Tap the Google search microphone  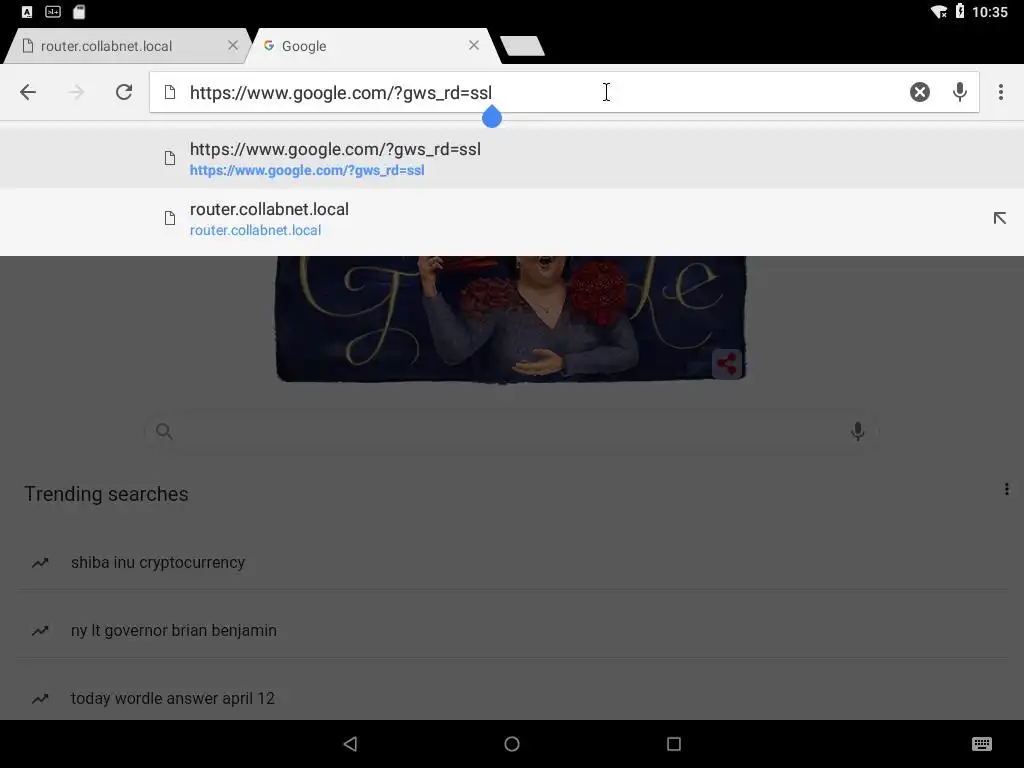pos(857,431)
